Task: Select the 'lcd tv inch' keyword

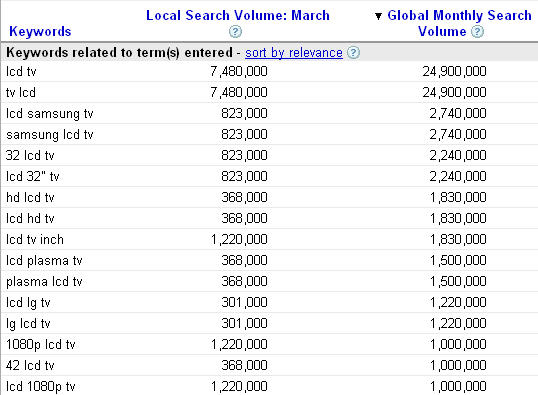Action: pyautogui.click(x=35, y=239)
